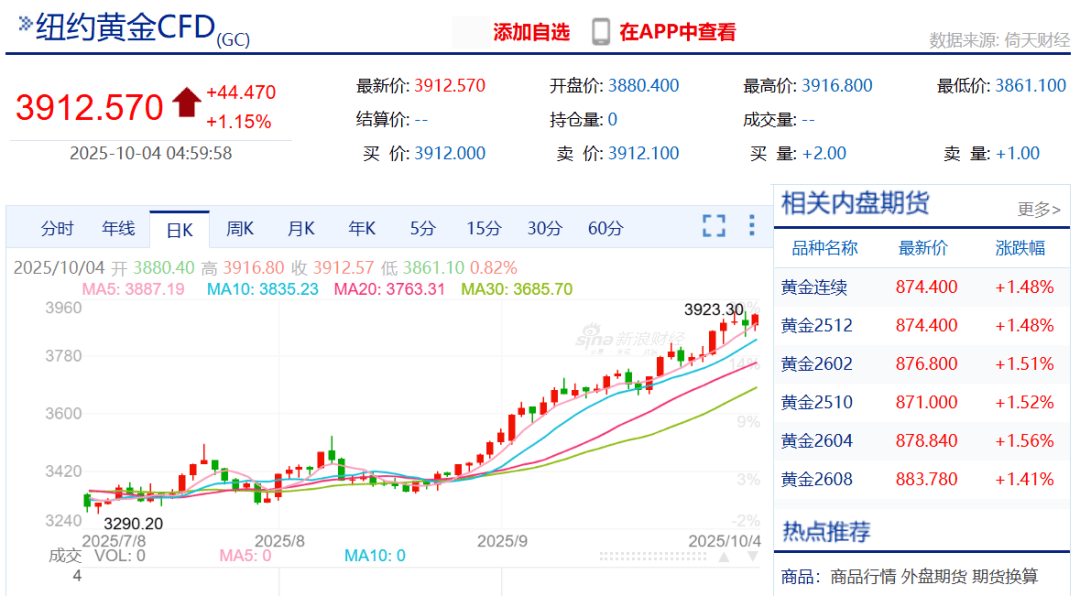Click the double-arrow icon before 纽约黄金CFD
The height and width of the screenshot is (596, 1080).
click(x=24, y=23)
